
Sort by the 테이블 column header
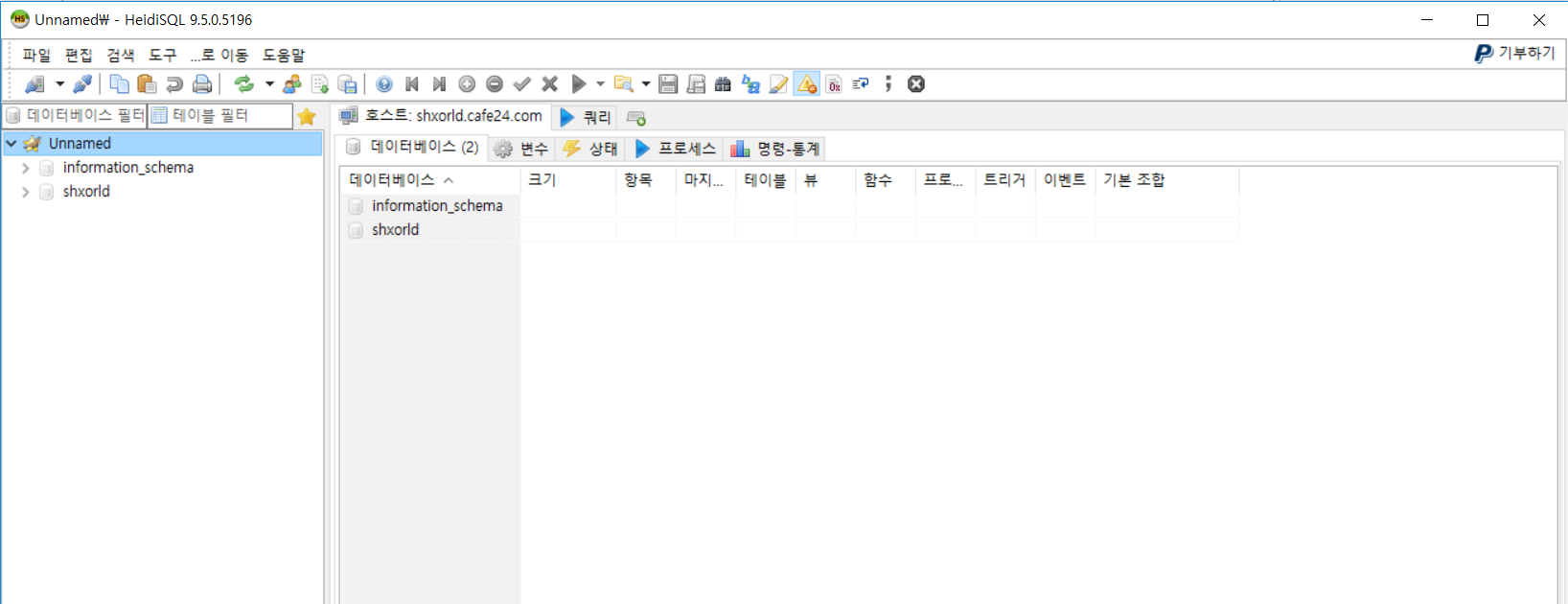[766, 180]
